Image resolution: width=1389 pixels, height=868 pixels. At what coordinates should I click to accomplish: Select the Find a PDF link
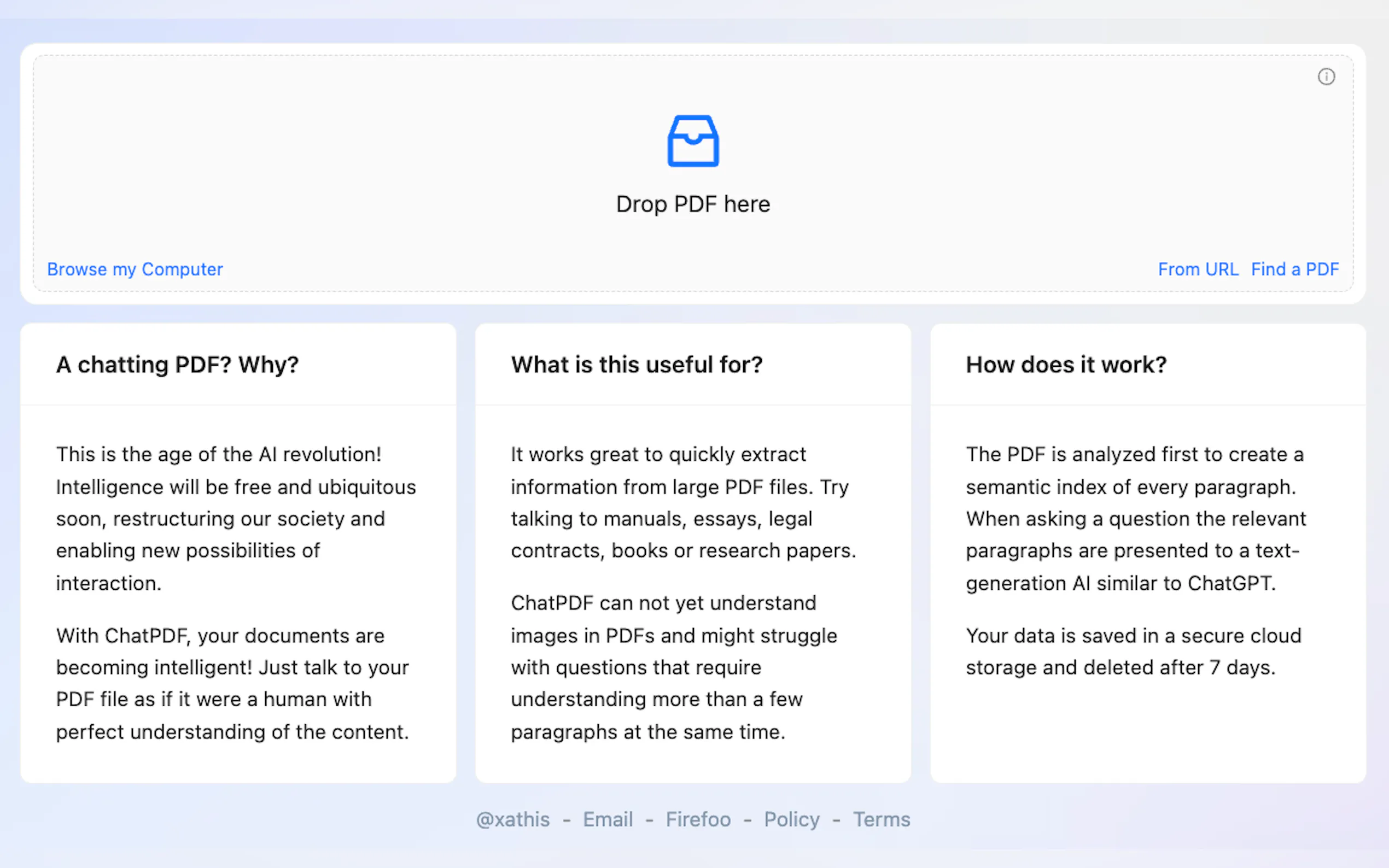click(1295, 269)
